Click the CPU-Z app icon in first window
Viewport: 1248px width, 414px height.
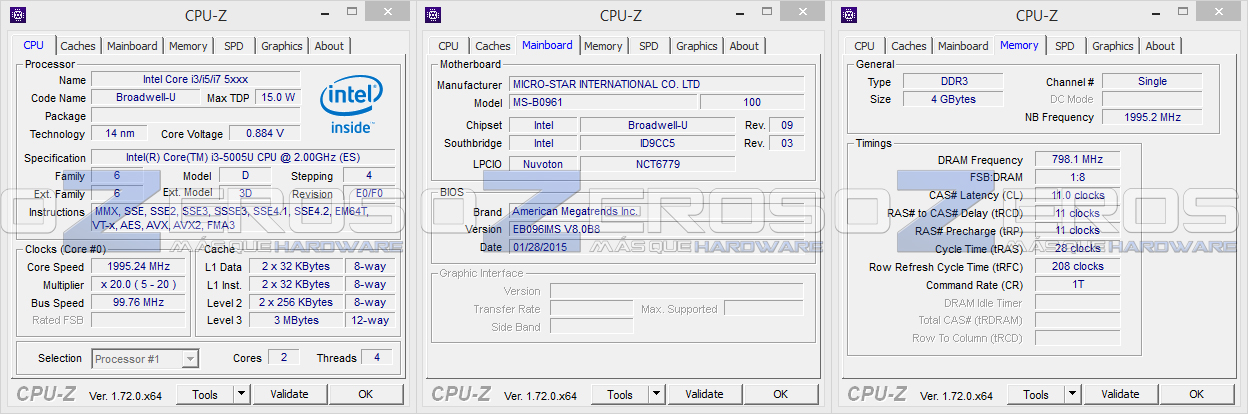[17, 14]
